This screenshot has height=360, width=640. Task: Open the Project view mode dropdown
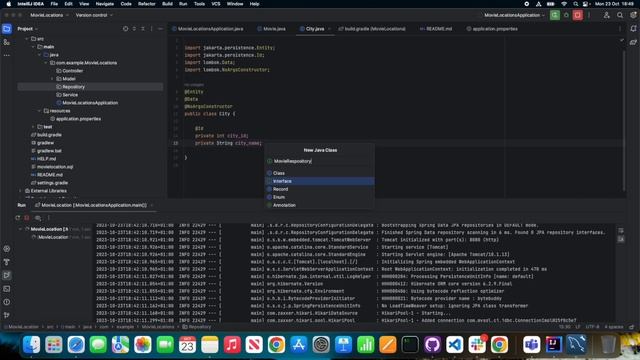click(x=27, y=29)
